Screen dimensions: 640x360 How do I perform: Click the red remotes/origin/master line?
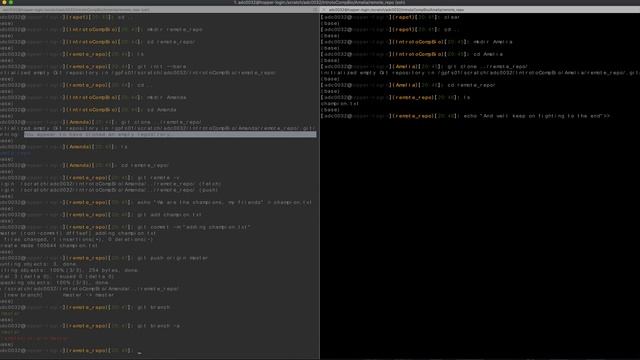pos(34,338)
